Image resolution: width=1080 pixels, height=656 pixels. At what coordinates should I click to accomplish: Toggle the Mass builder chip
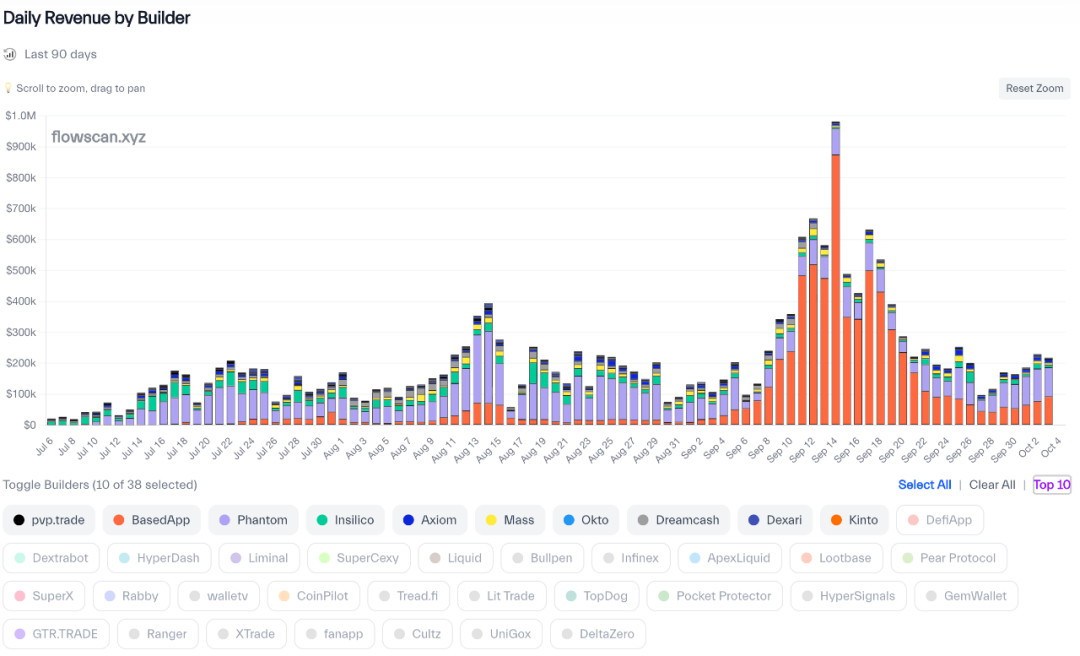pyautogui.click(x=509, y=520)
